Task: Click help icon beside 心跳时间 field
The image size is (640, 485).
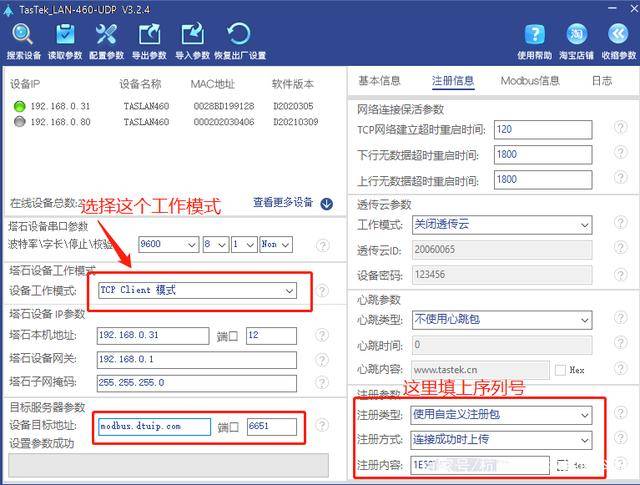Action: [620, 343]
